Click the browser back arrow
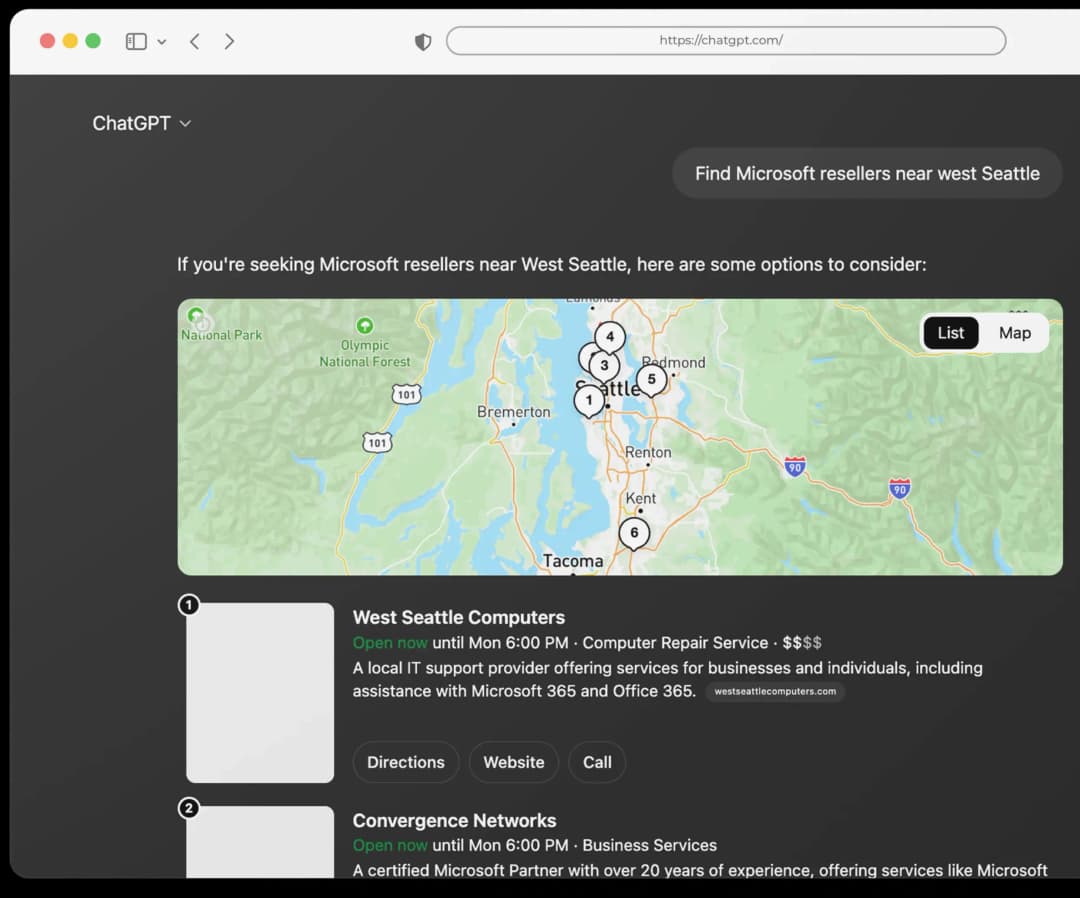 [x=195, y=41]
